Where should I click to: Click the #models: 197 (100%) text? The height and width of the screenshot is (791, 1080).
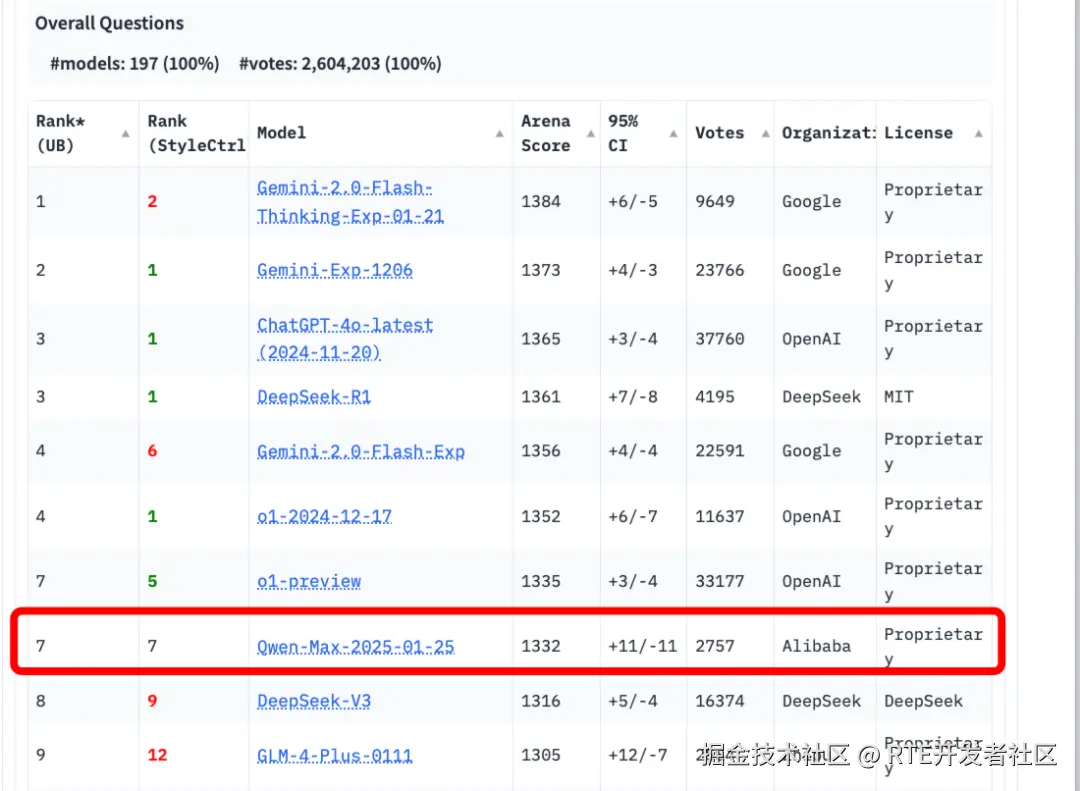(x=135, y=64)
